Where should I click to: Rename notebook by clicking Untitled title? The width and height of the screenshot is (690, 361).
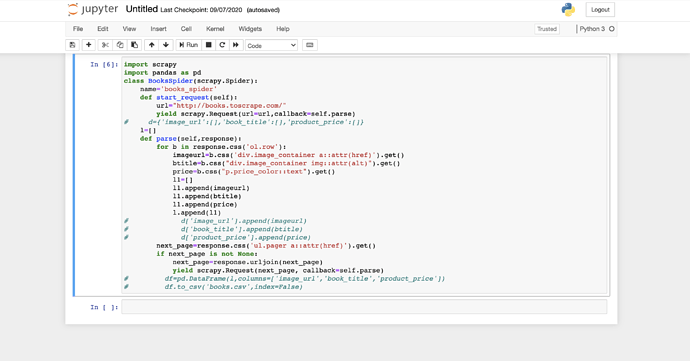click(x=142, y=9)
